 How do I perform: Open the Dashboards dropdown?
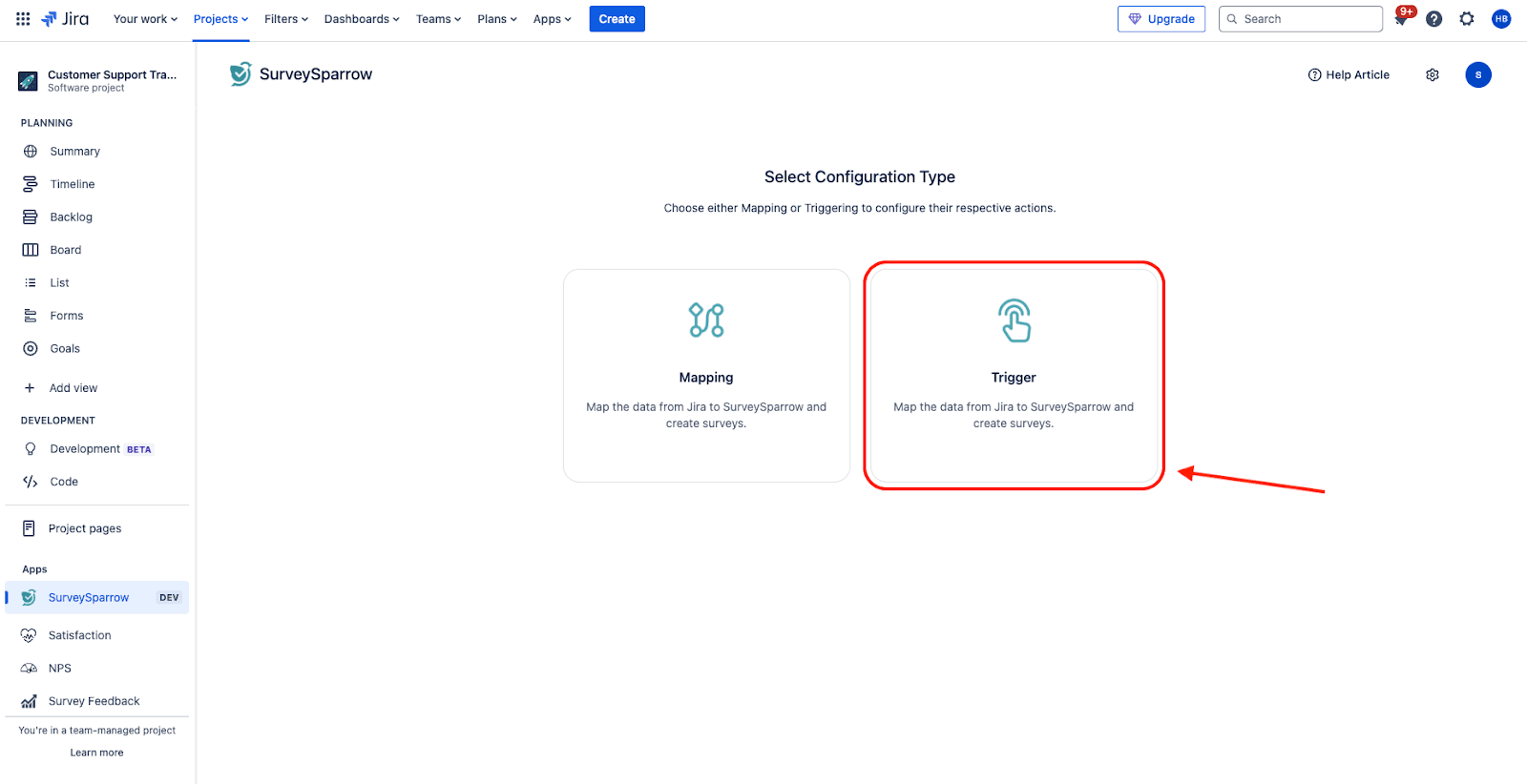362,19
